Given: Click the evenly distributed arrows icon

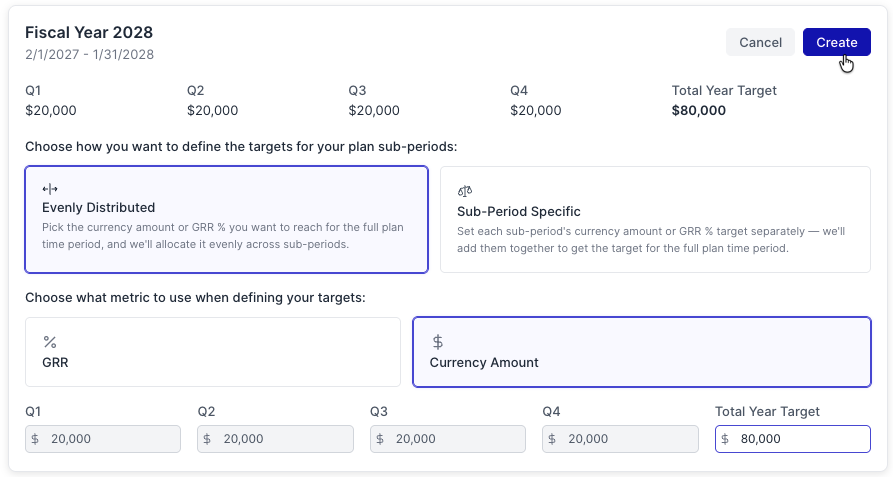Looking at the screenshot, I should tap(50, 189).
